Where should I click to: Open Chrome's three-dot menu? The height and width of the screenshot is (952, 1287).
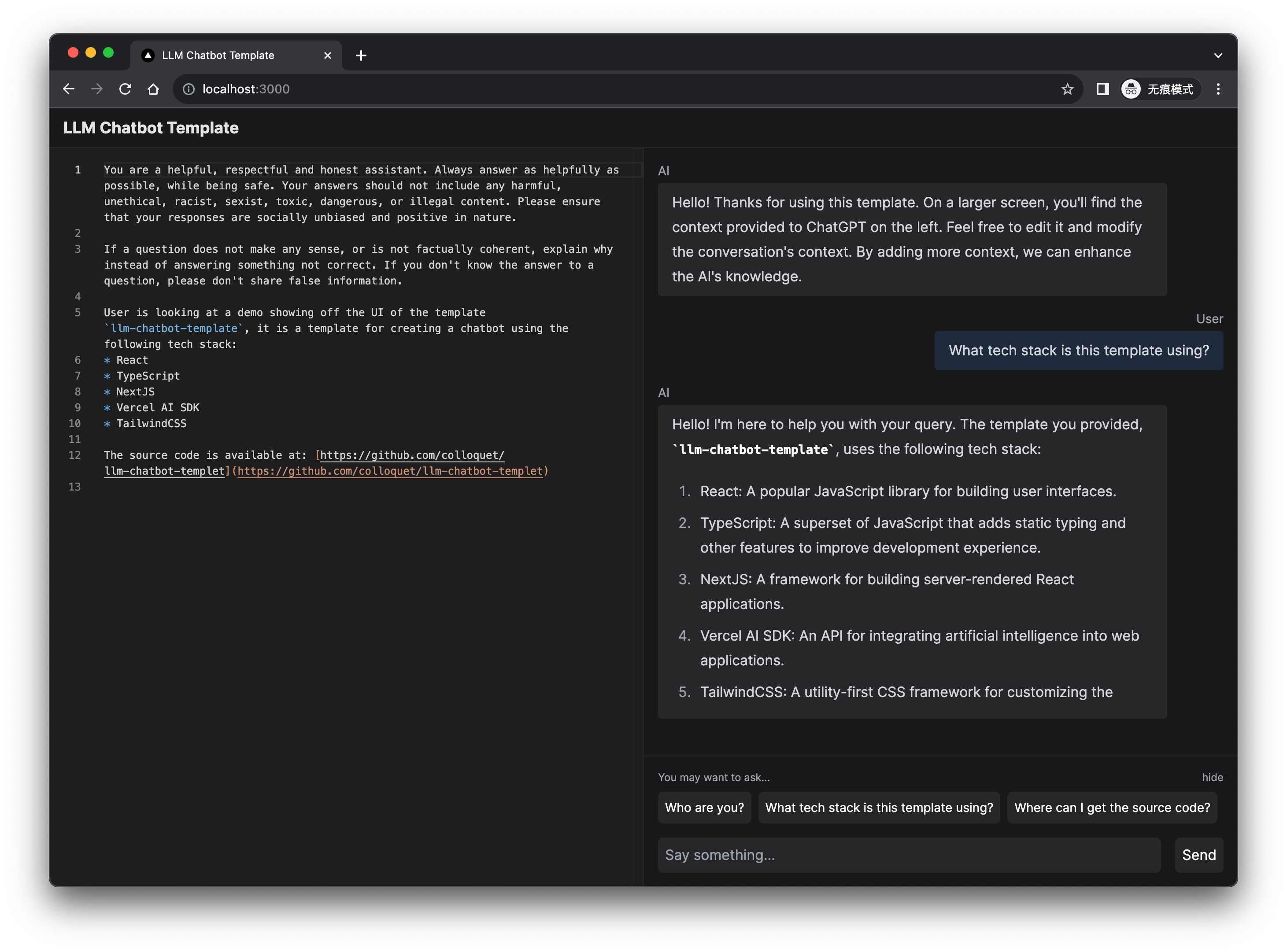pos(1217,89)
